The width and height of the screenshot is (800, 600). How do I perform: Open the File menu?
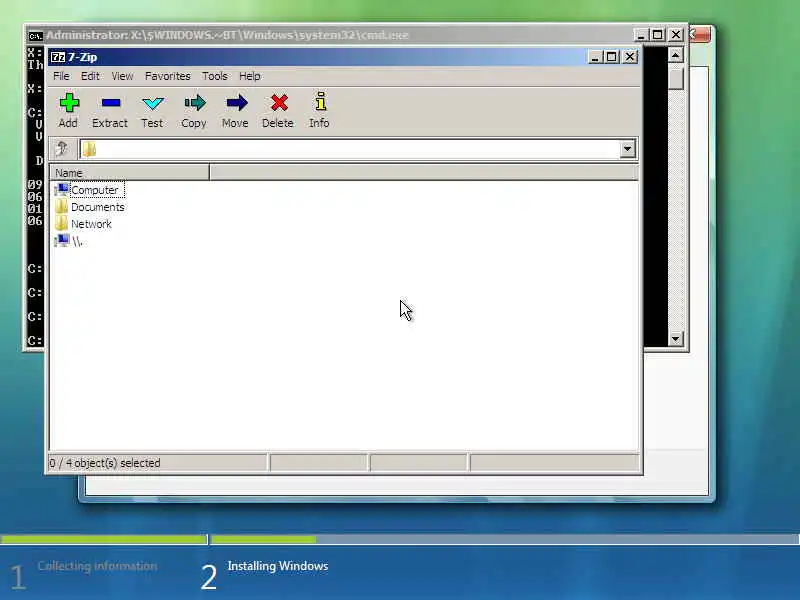61,76
